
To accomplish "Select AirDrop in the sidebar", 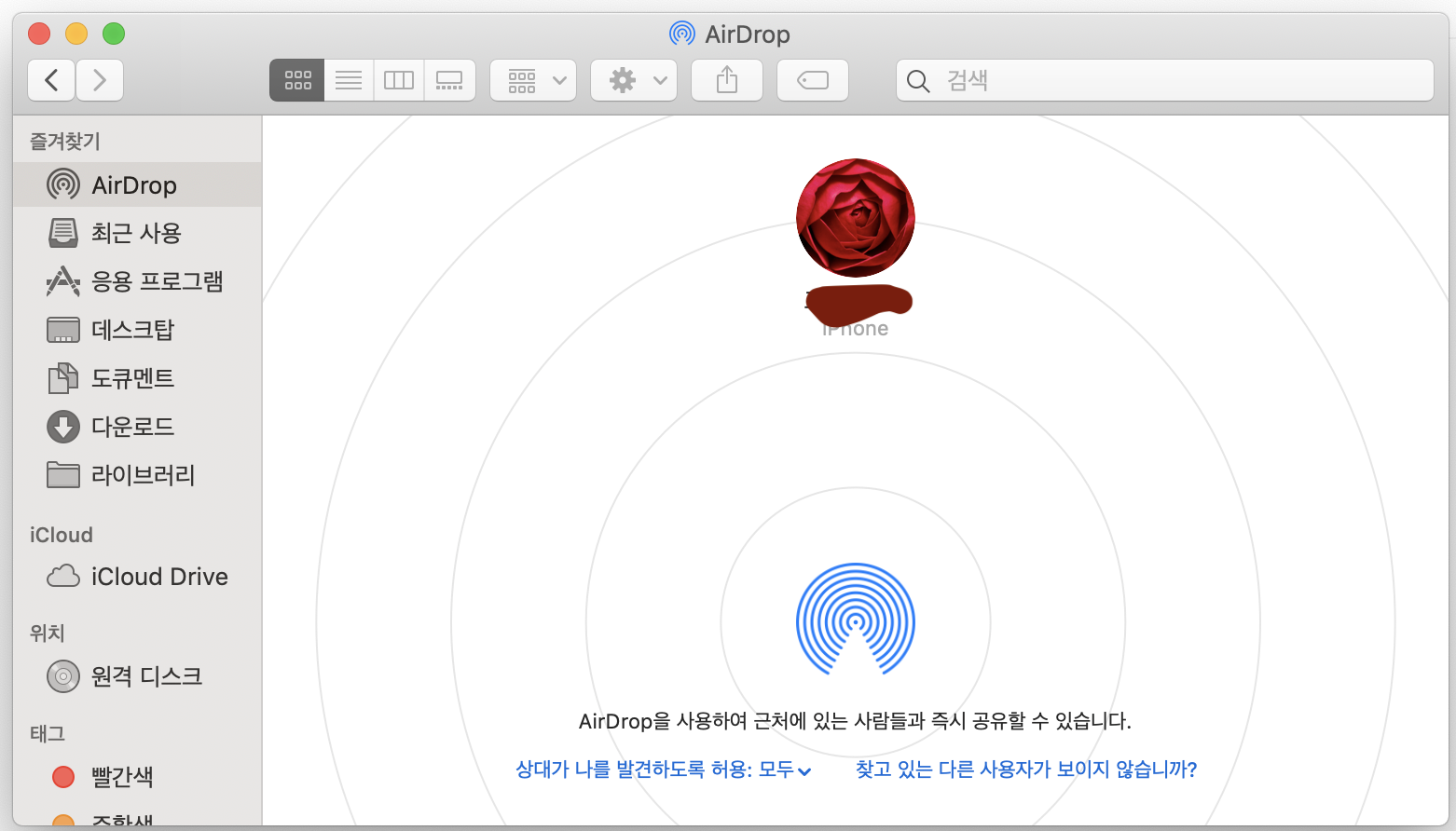I will (x=137, y=184).
